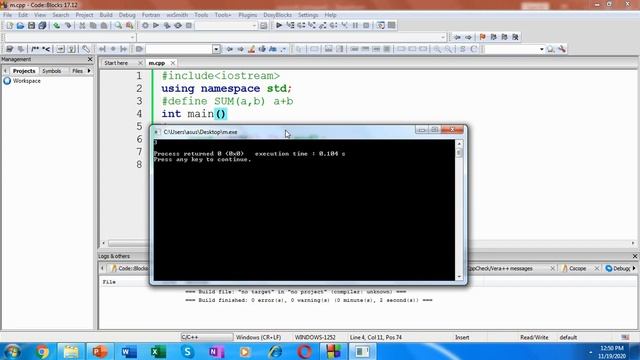Click the wrench settings icon on toolbar
The height and width of the screenshot is (360, 640).
pyautogui.click(x=562, y=49)
